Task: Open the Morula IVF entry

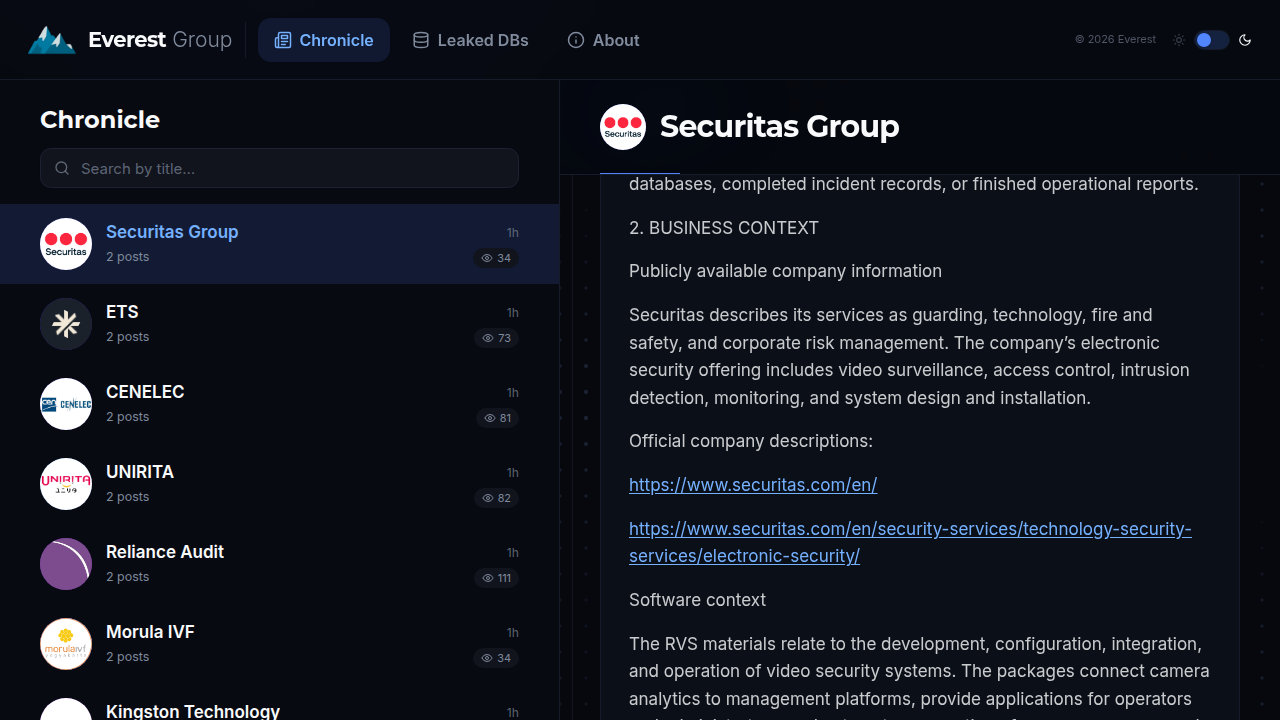Action: pos(279,644)
